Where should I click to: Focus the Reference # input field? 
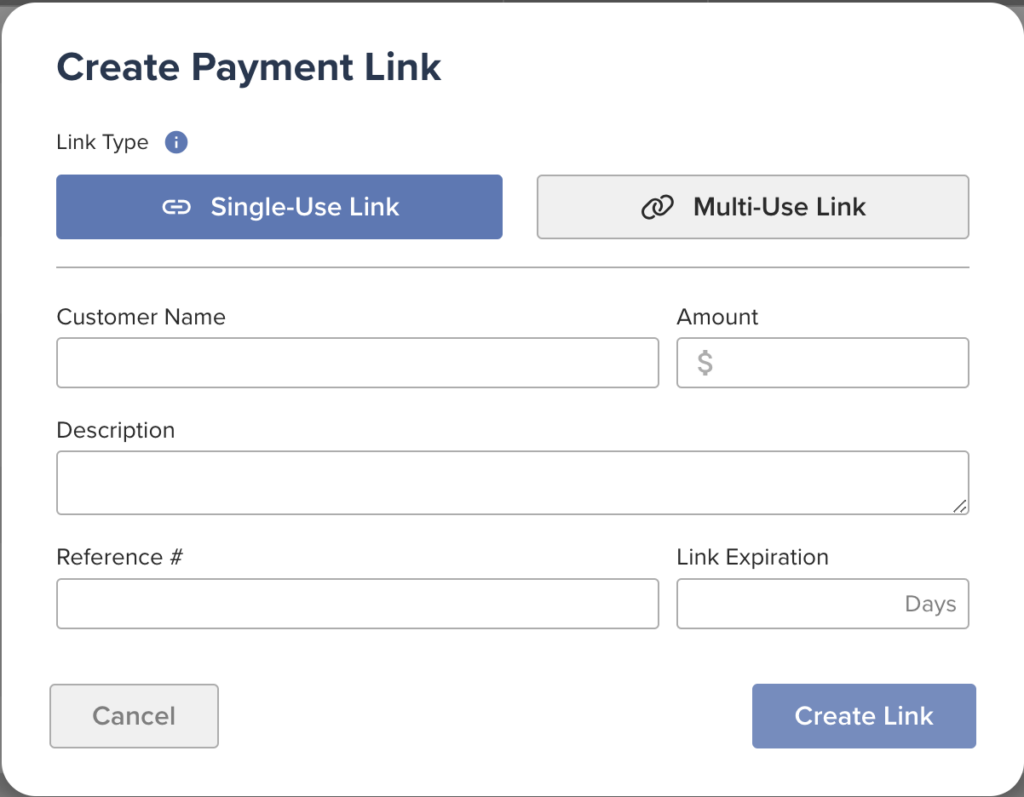point(357,603)
